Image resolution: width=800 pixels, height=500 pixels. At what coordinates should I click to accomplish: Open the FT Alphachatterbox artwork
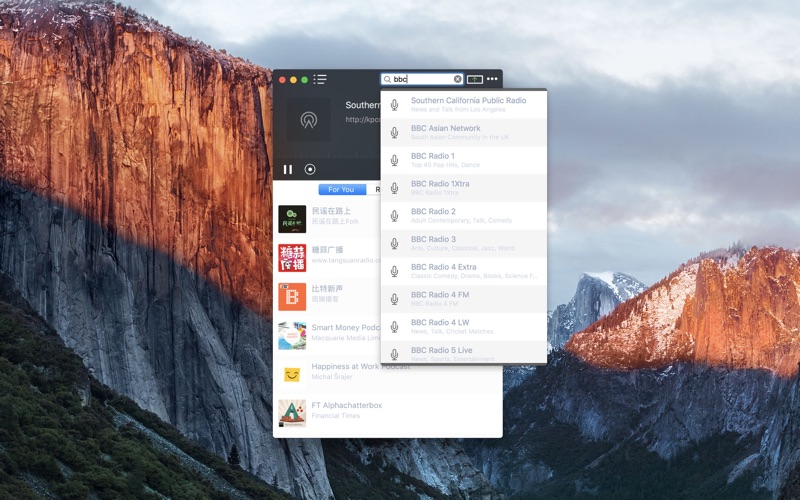[292, 413]
